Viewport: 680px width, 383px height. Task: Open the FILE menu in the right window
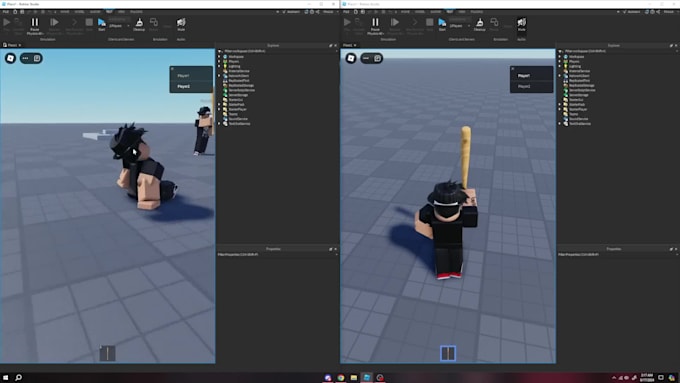(x=346, y=12)
